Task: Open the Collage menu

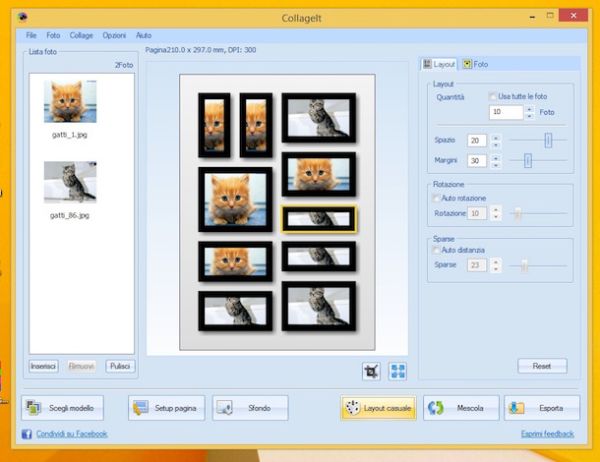Action: pos(81,35)
